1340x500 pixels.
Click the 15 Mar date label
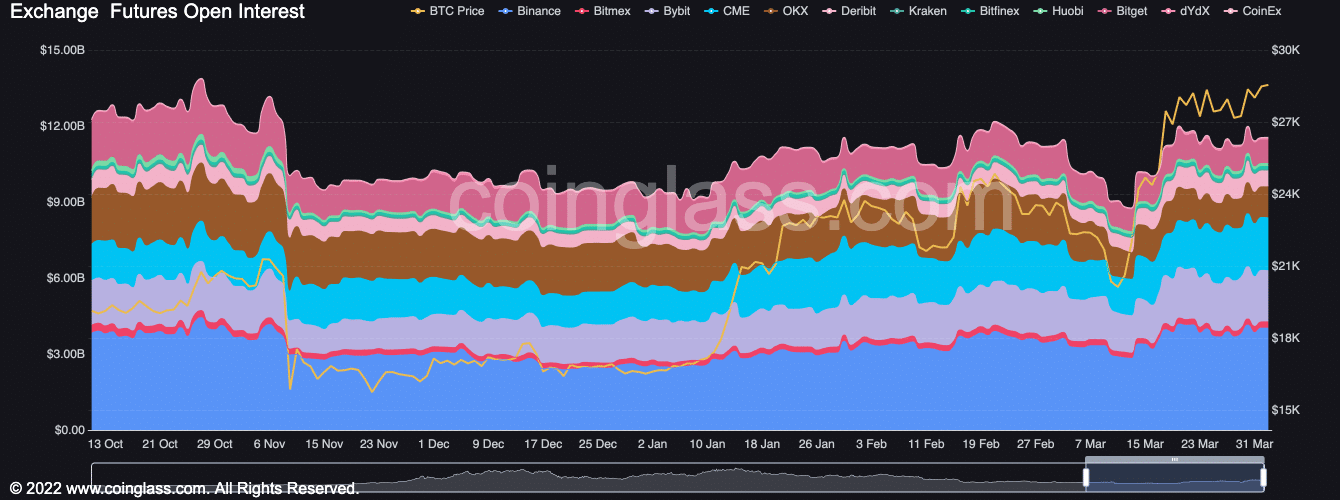1146,444
